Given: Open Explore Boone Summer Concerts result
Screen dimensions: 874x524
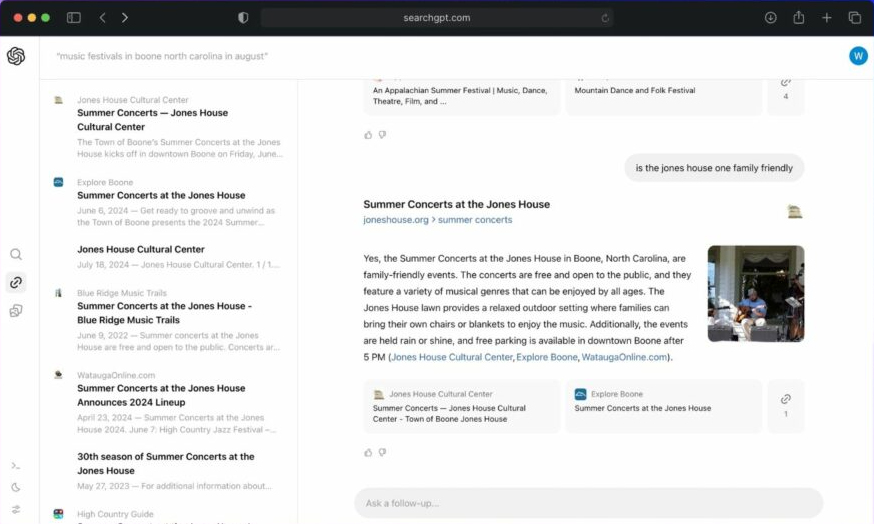Looking at the screenshot, I should click(x=161, y=196).
